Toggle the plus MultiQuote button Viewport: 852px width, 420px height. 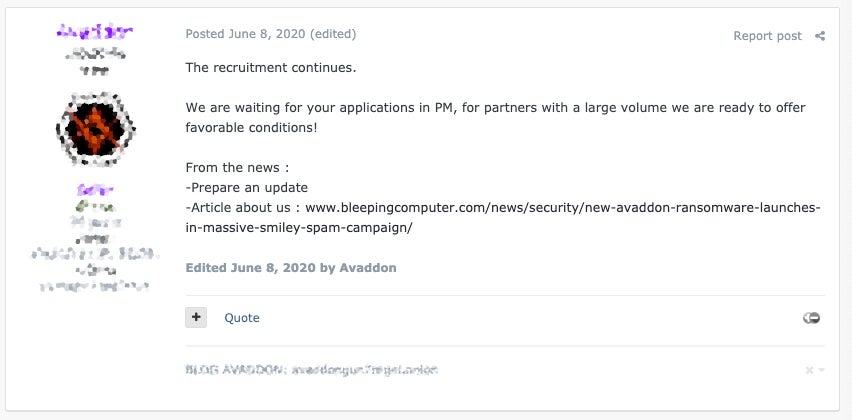pos(196,317)
